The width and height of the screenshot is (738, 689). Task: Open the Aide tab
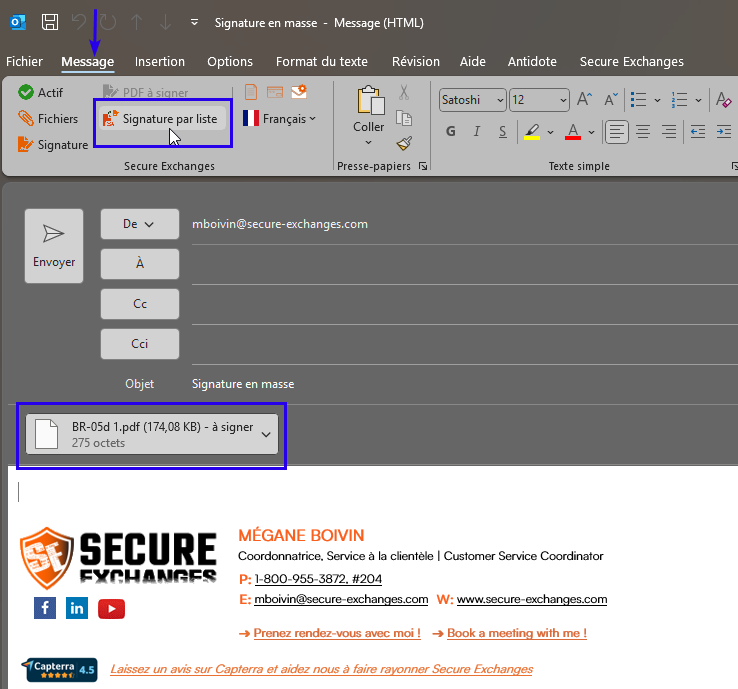click(473, 62)
